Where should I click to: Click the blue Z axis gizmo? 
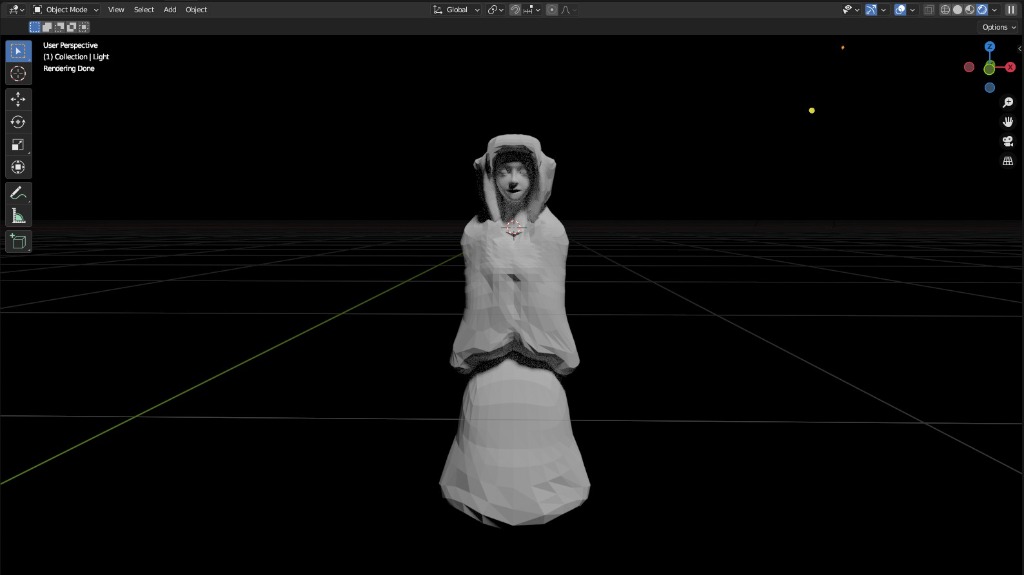point(989,47)
